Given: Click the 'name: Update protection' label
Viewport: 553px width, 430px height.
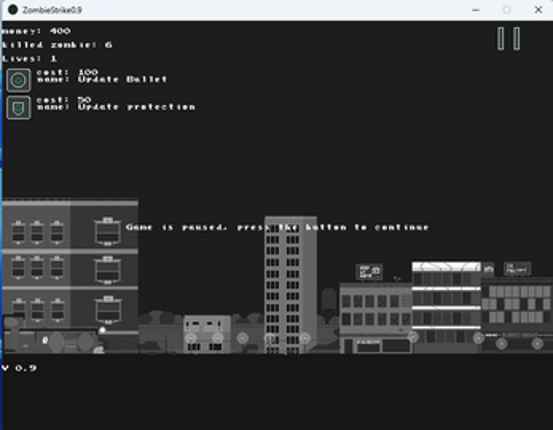Looking at the screenshot, I should [x=116, y=107].
